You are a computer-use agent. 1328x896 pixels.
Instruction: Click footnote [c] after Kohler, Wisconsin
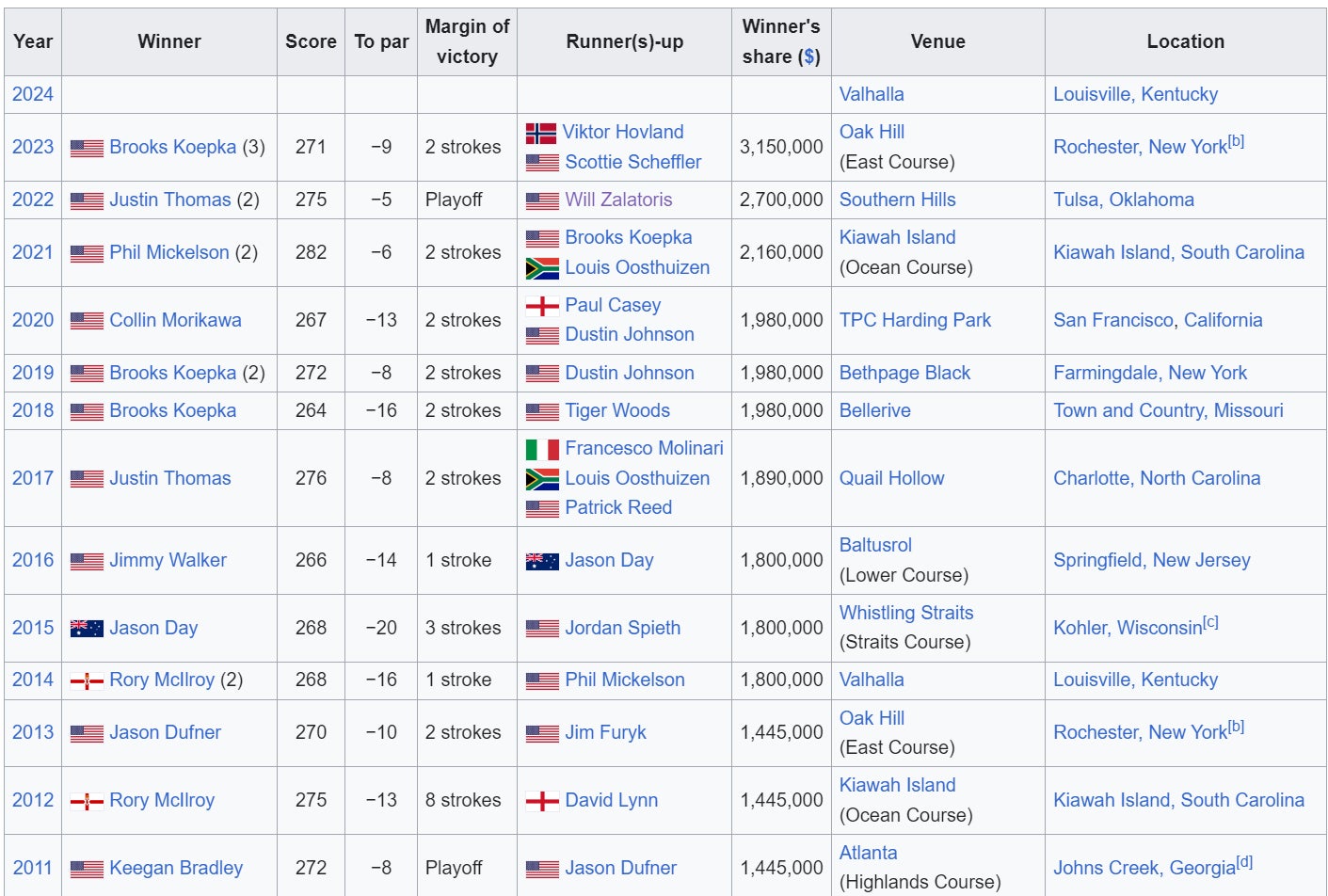1210,622
